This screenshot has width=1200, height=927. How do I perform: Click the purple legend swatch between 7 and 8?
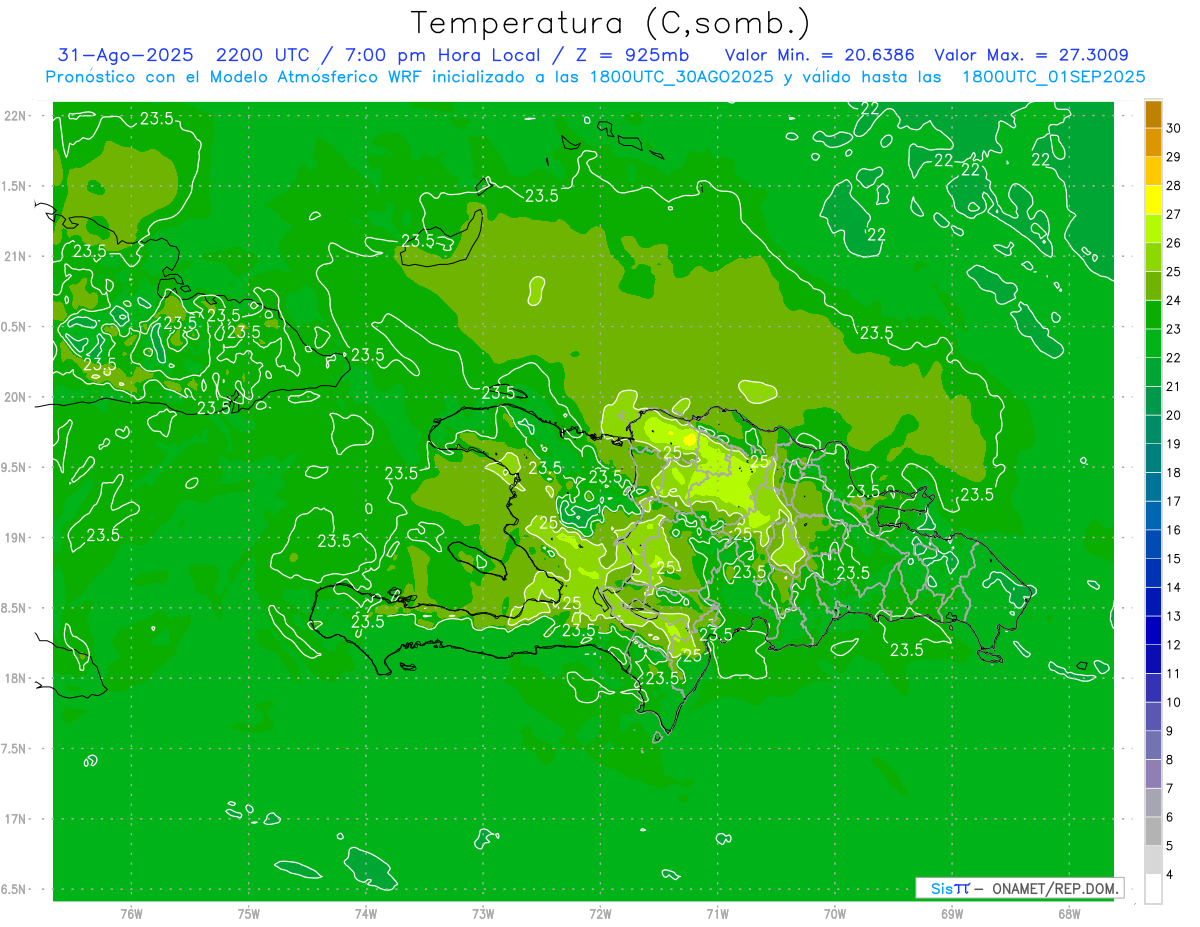tap(1153, 773)
